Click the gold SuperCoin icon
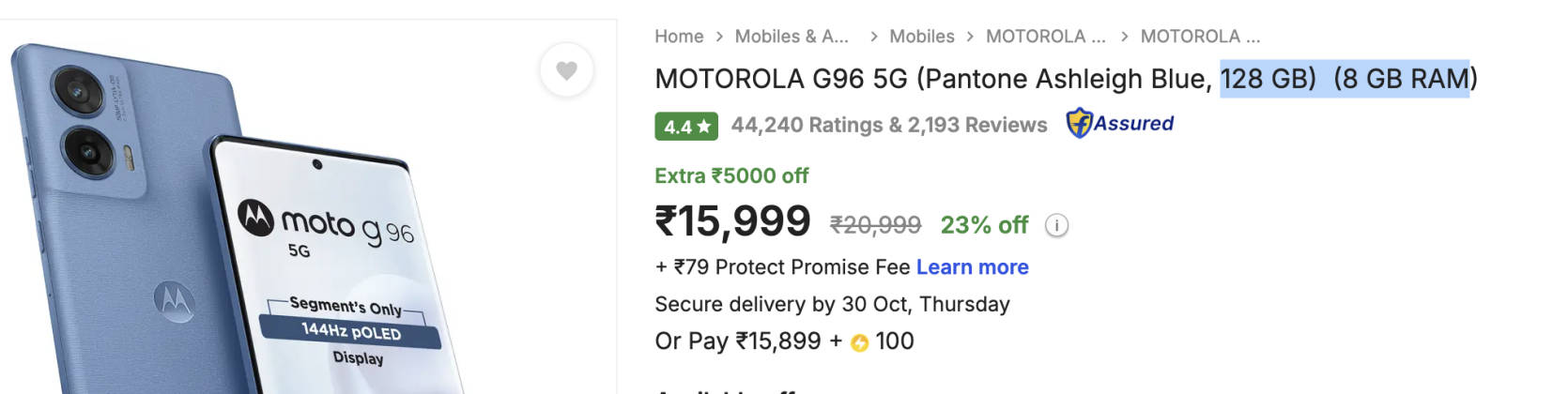 [859, 343]
